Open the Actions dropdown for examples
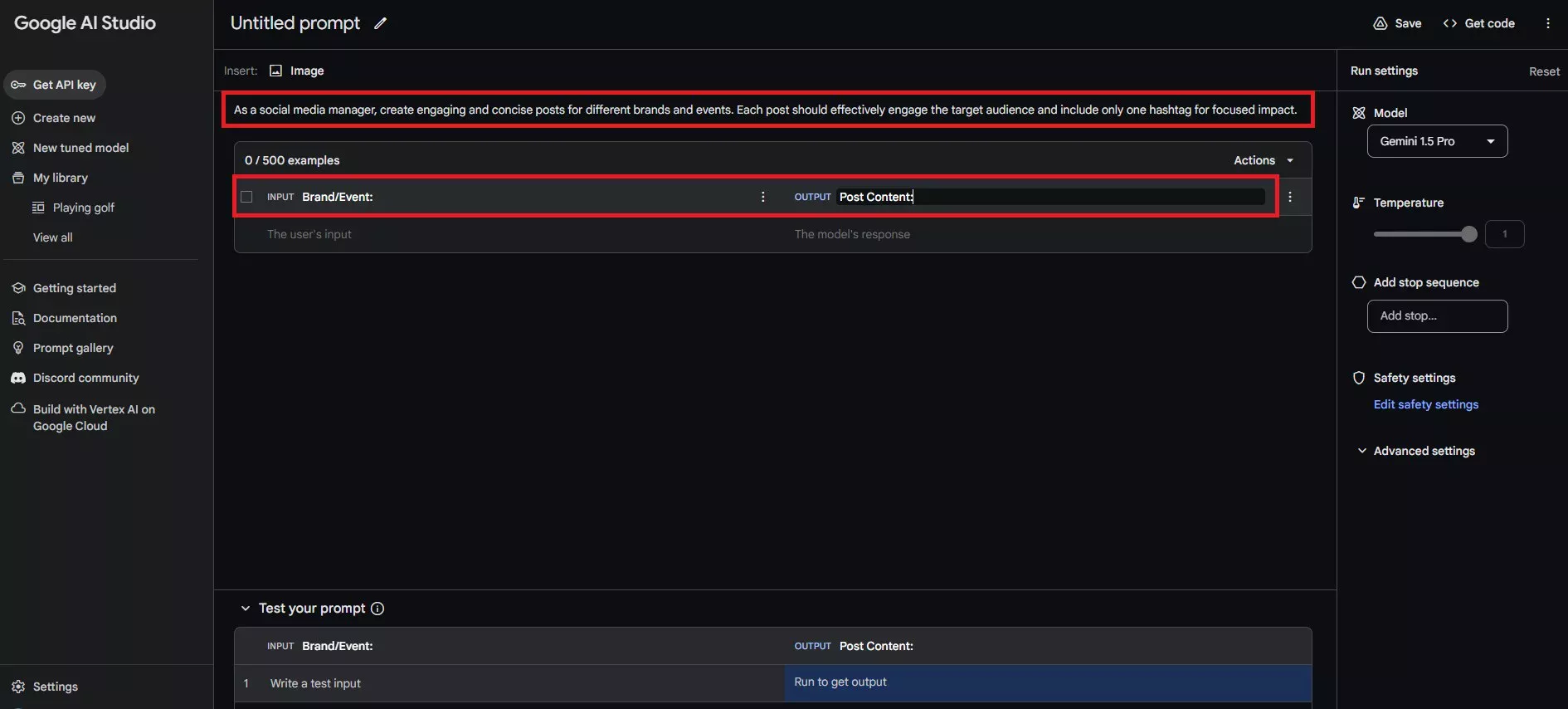 tap(1264, 160)
